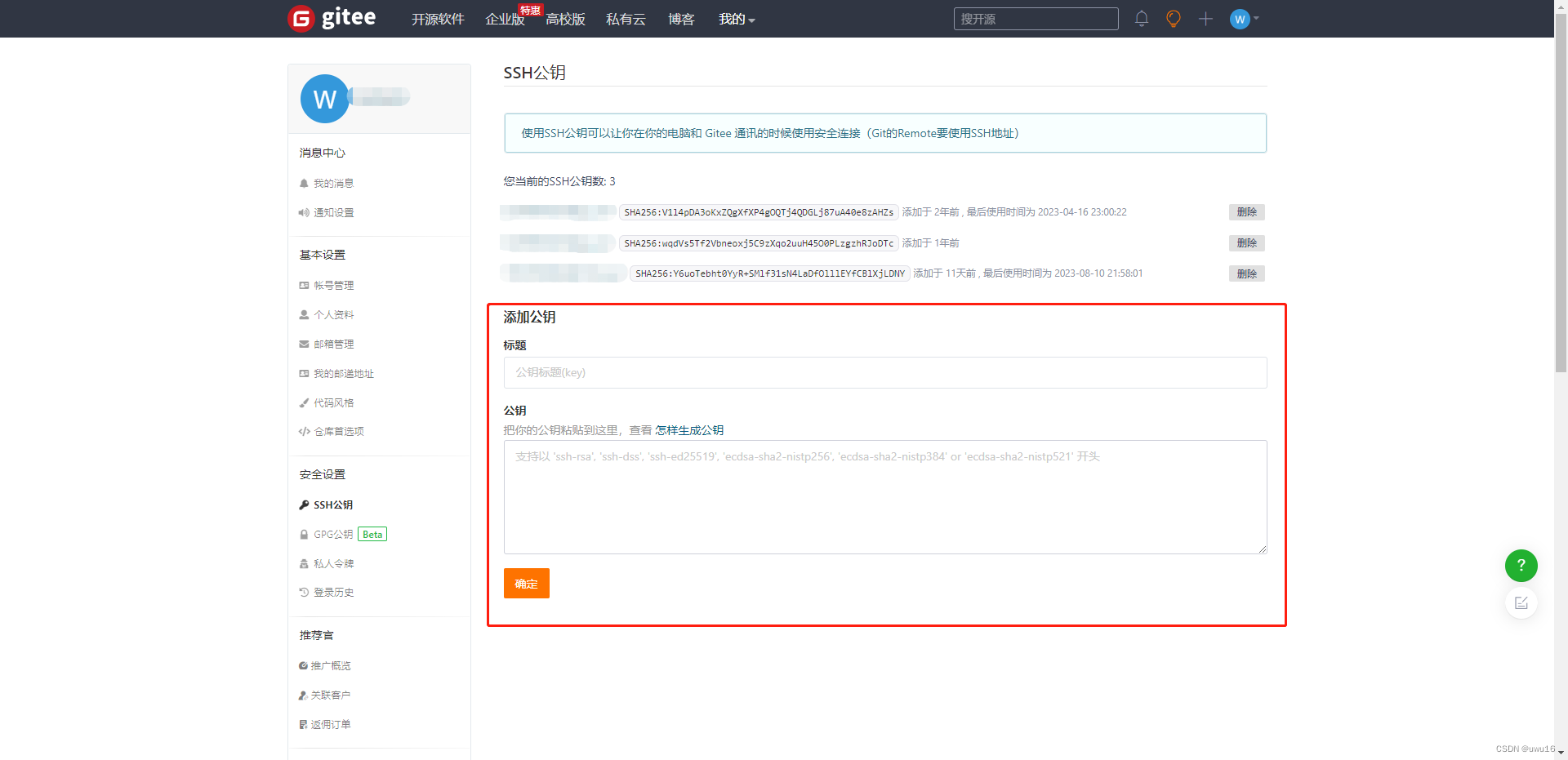
Task: Open 博客 in the top navigation
Action: pyautogui.click(x=681, y=19)
